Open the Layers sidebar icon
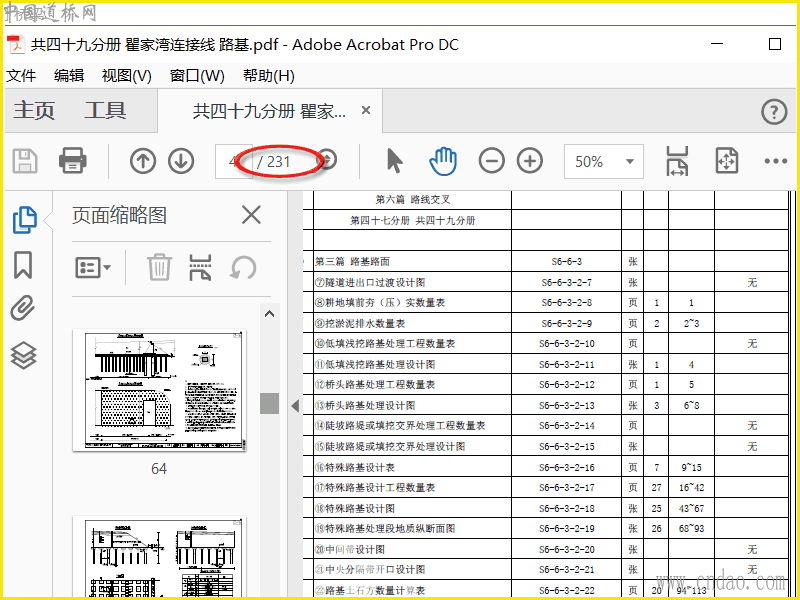The image size is (800, 600). tap(23, 355)
